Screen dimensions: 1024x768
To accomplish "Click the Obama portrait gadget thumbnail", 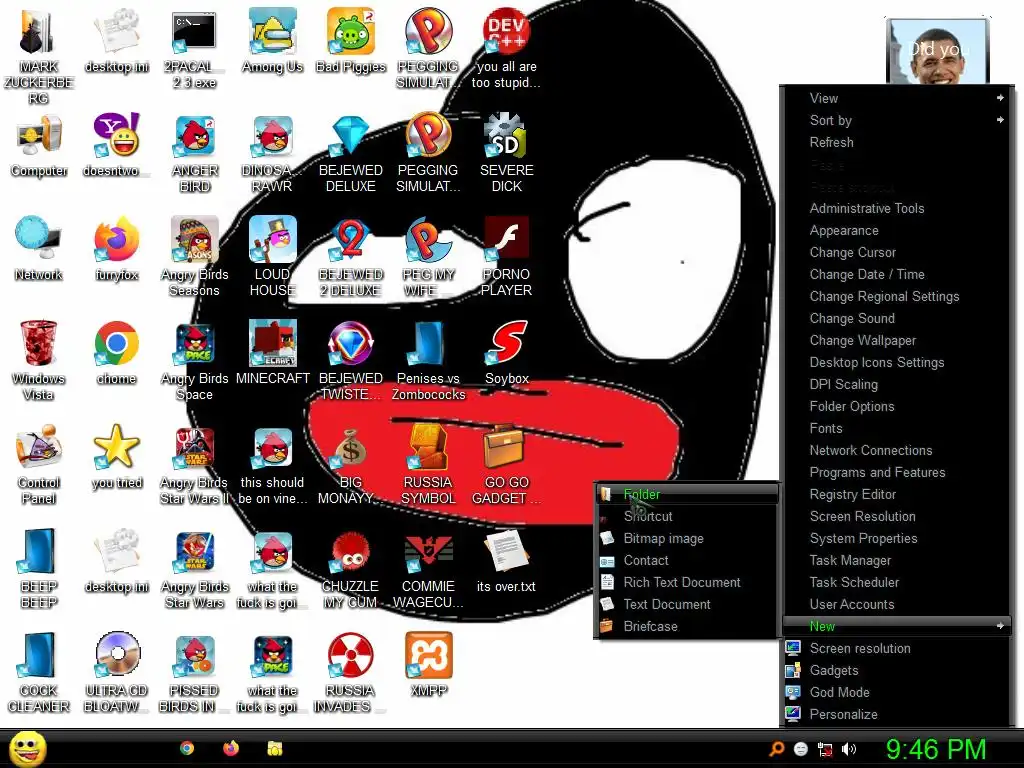I will [937, 51].
